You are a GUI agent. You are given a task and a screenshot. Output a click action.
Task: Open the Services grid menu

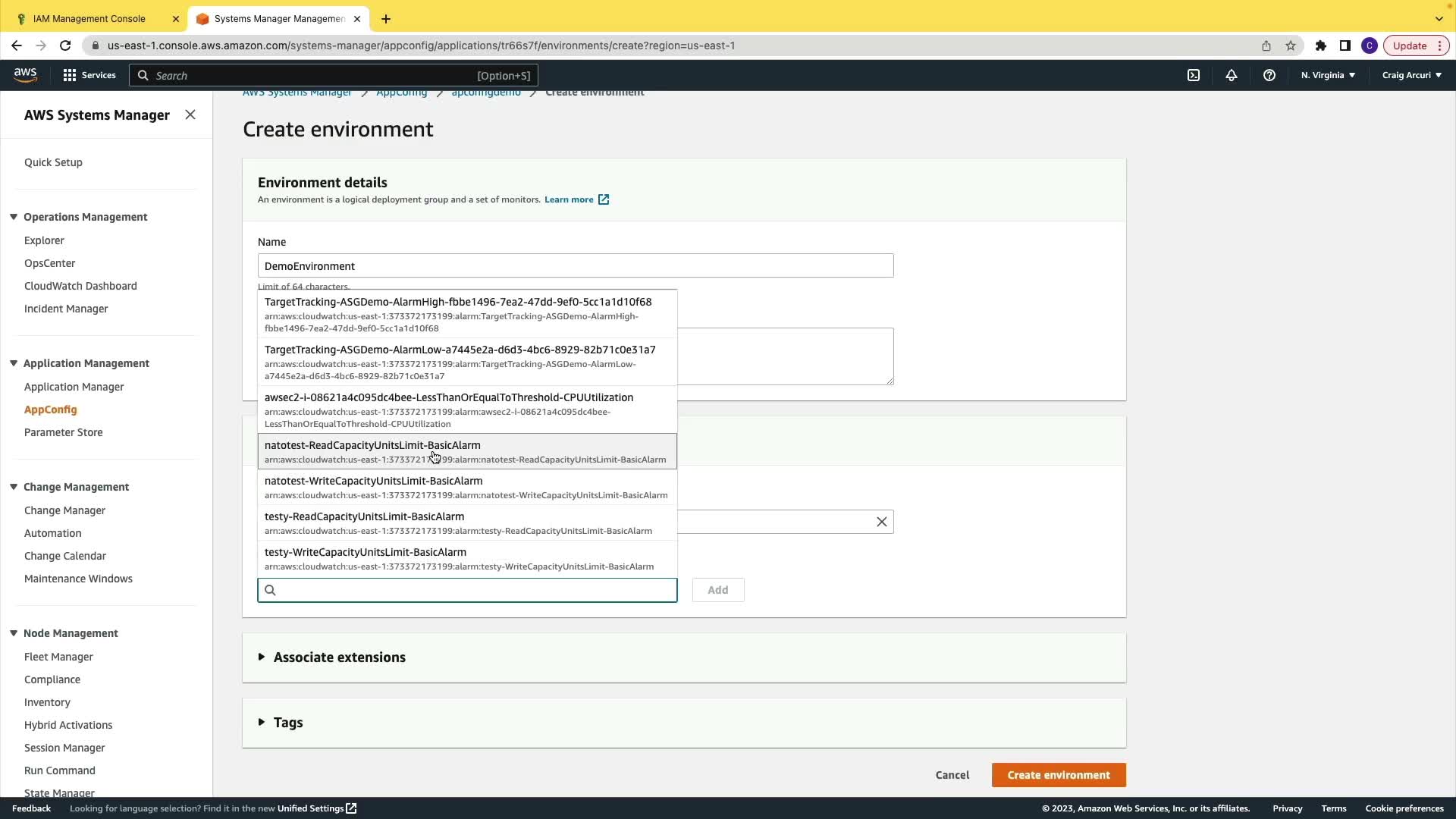(x=89, y=75)
